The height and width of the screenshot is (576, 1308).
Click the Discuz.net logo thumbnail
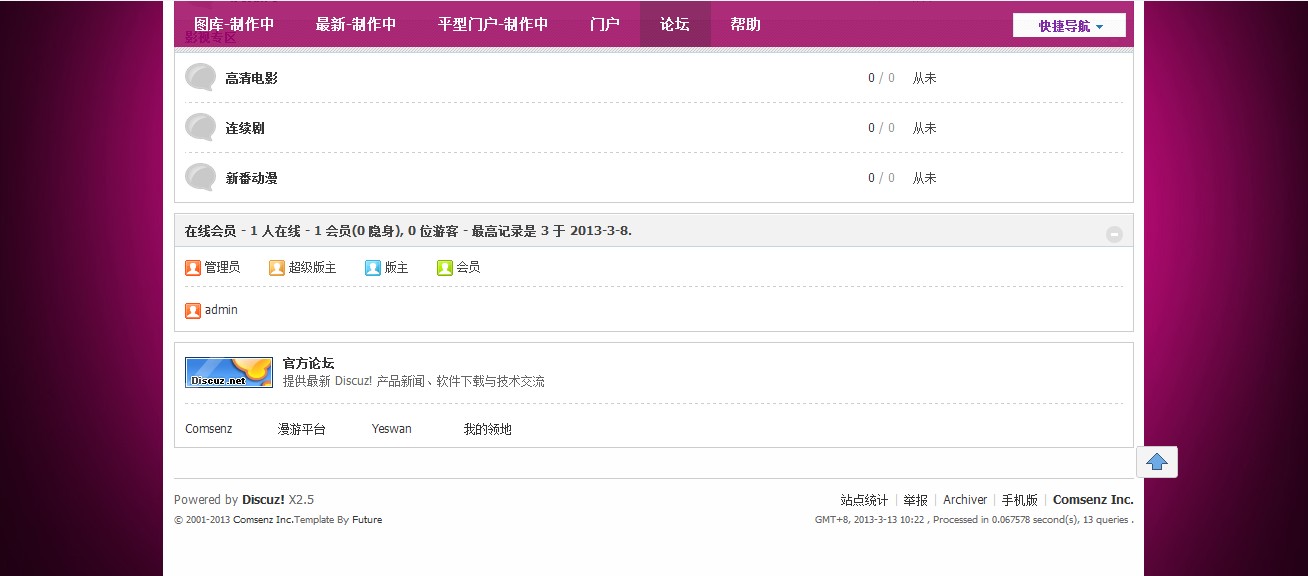(228, 372)
